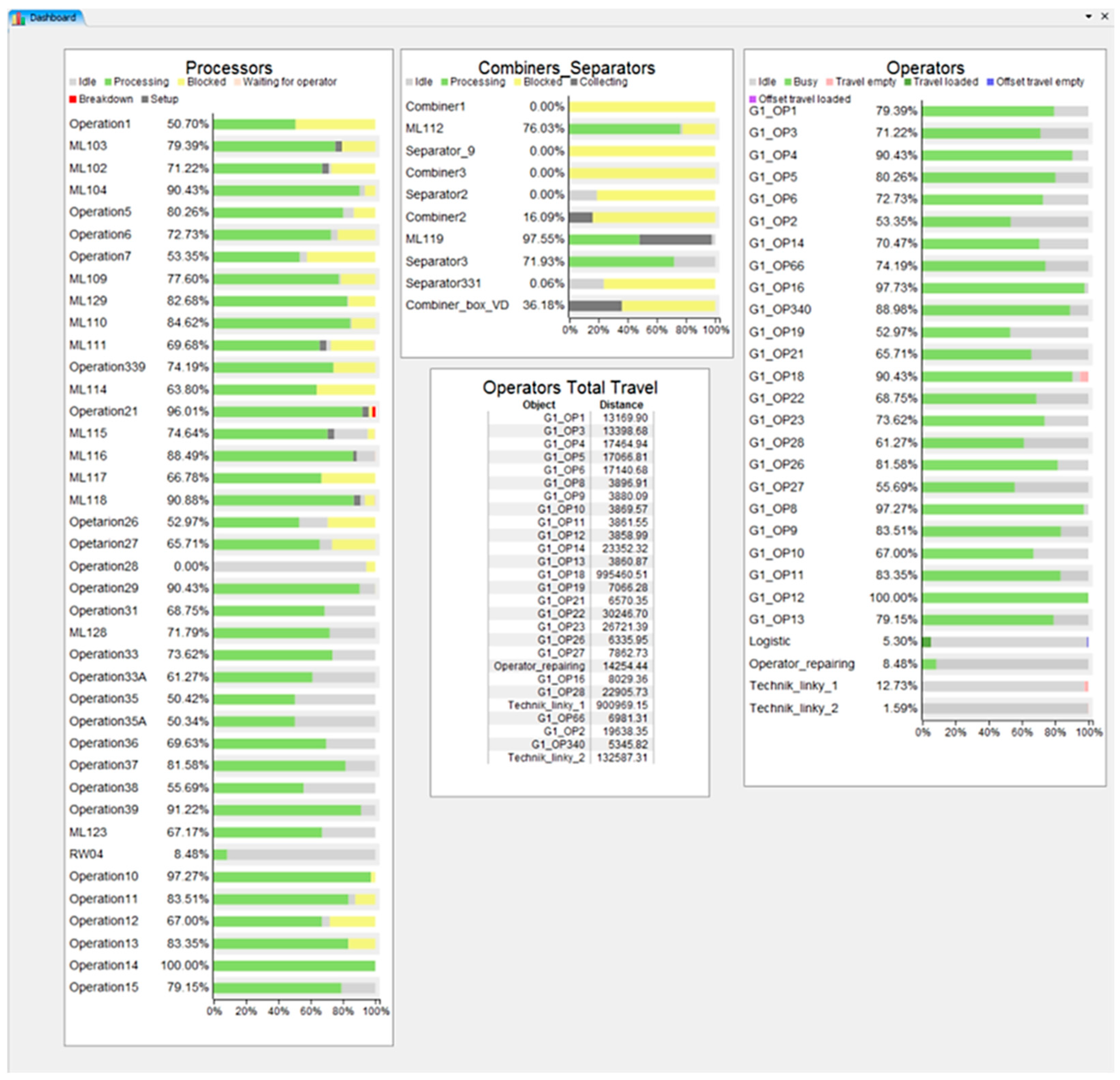Image resolution: width=1120 pixels, height=1080 pixels.
Task: Click the red Breakdown legend swatch
Action: coord(73,99)
